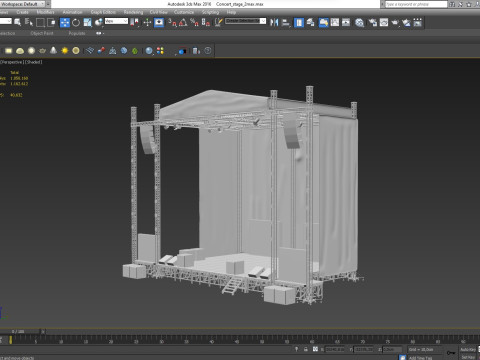Open the View reference coordinate system dropdown
480x360 pixels.
point(116,21)
